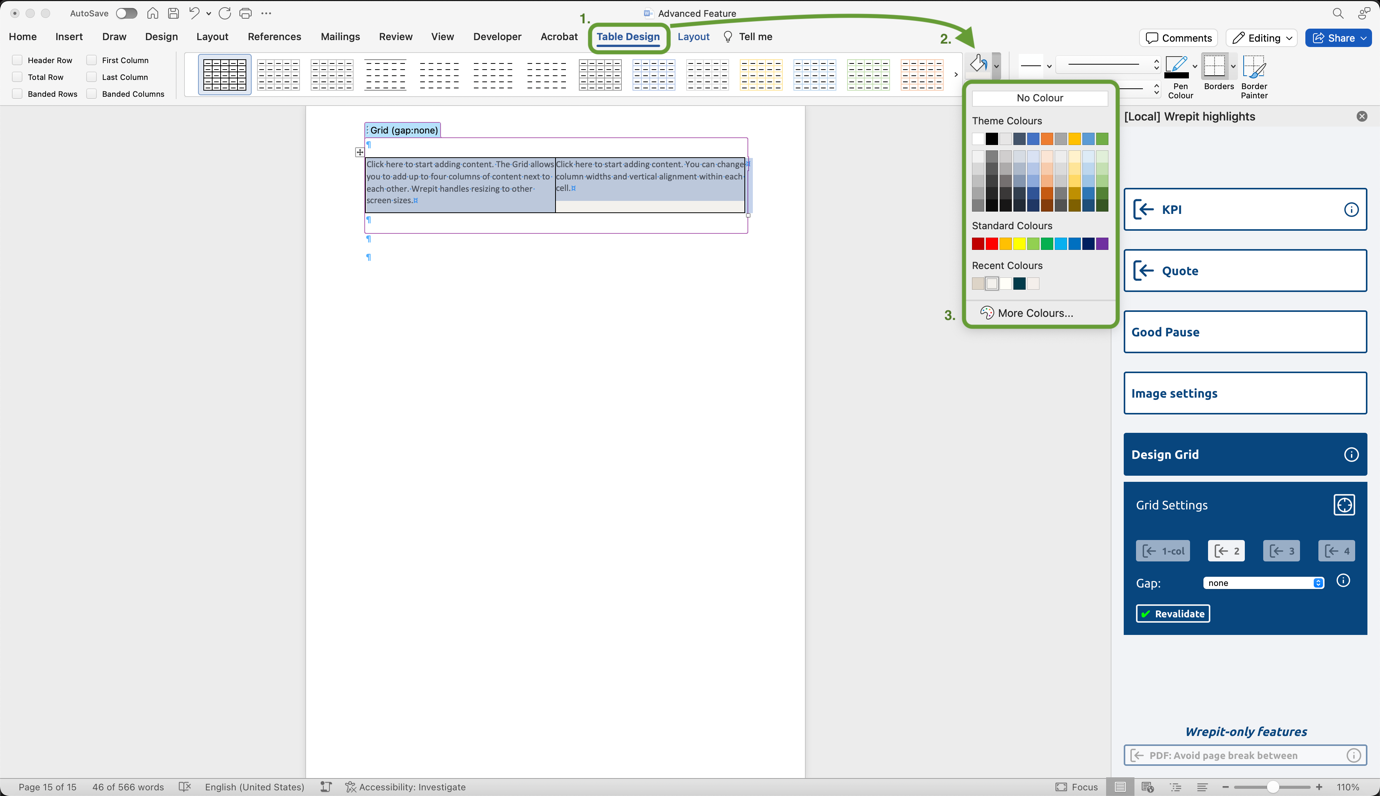
Task: Open More Colours dialog
Action: point(1027,313)
